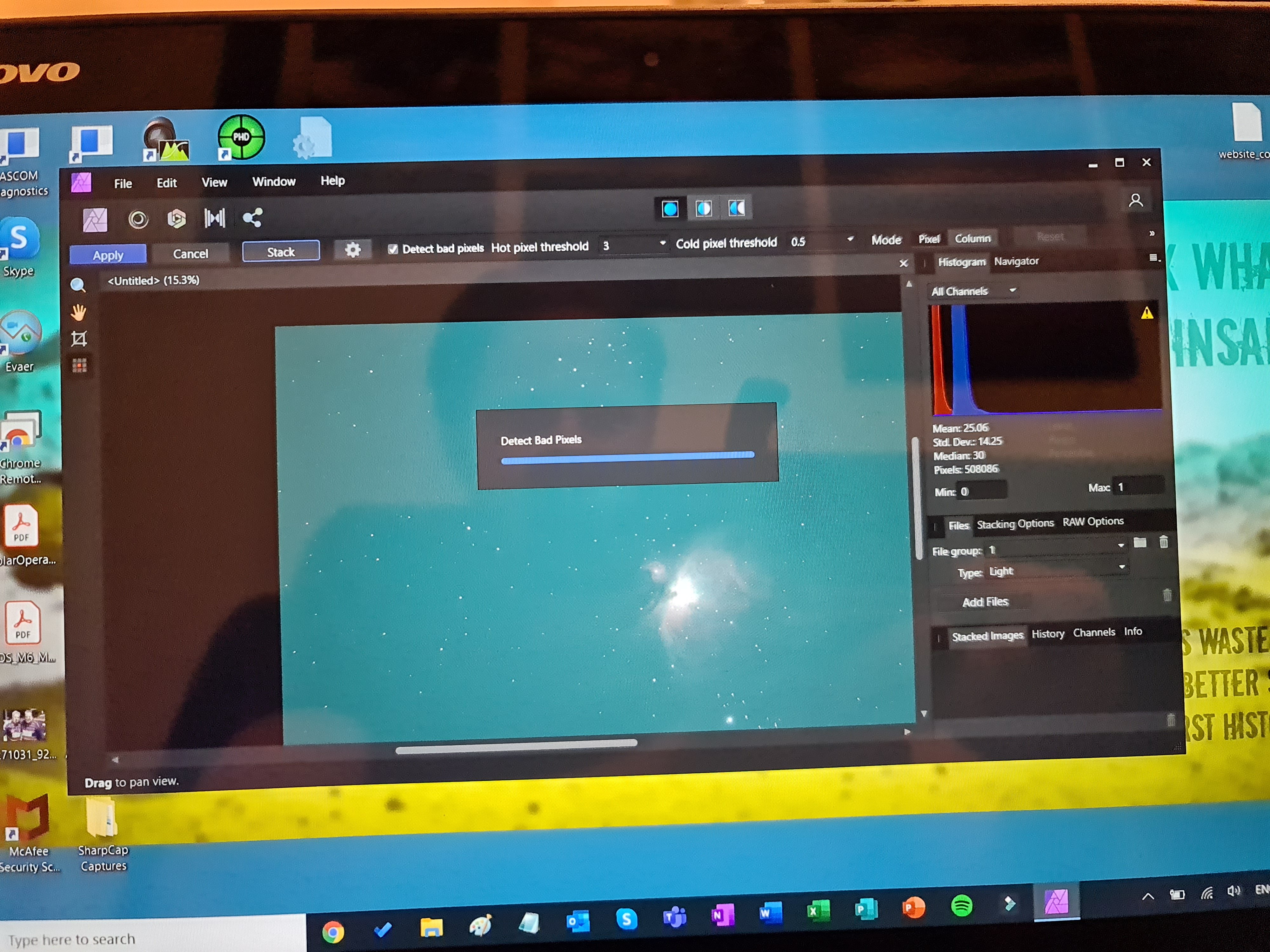Open the account profile icon
This screenshot has height=952, width=1270.
click(x=1135, y=200)
